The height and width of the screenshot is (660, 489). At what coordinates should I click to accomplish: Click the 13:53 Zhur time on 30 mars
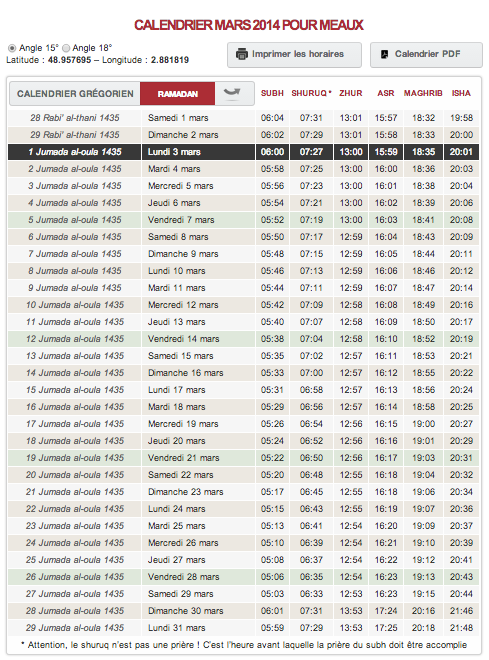tap(351, 611)
